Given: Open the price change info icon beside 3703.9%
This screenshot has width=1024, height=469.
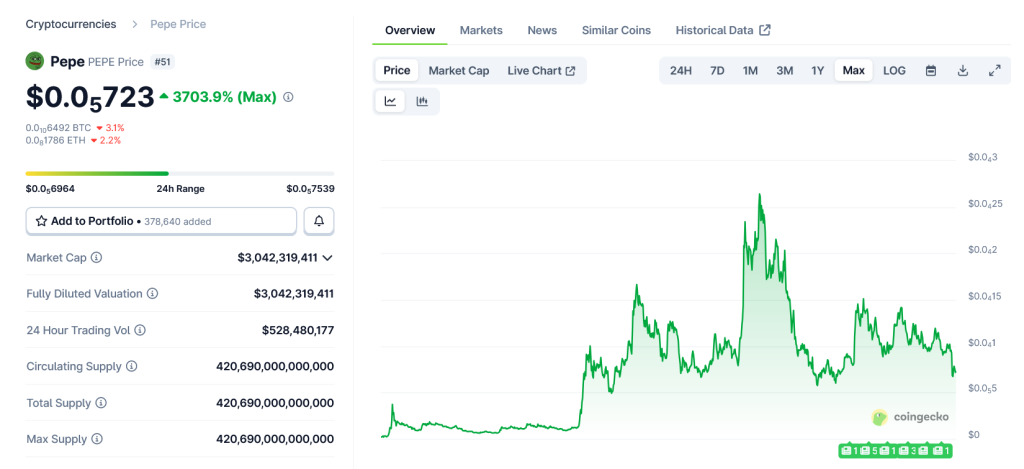Looking at the screenshot, I should click(288, 97).
